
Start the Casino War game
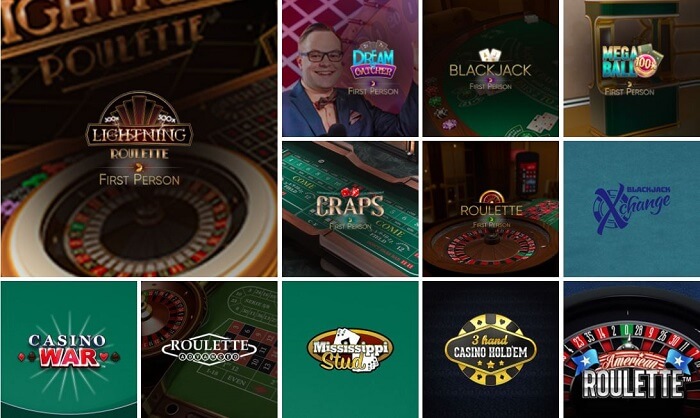(x=69, y=350)
